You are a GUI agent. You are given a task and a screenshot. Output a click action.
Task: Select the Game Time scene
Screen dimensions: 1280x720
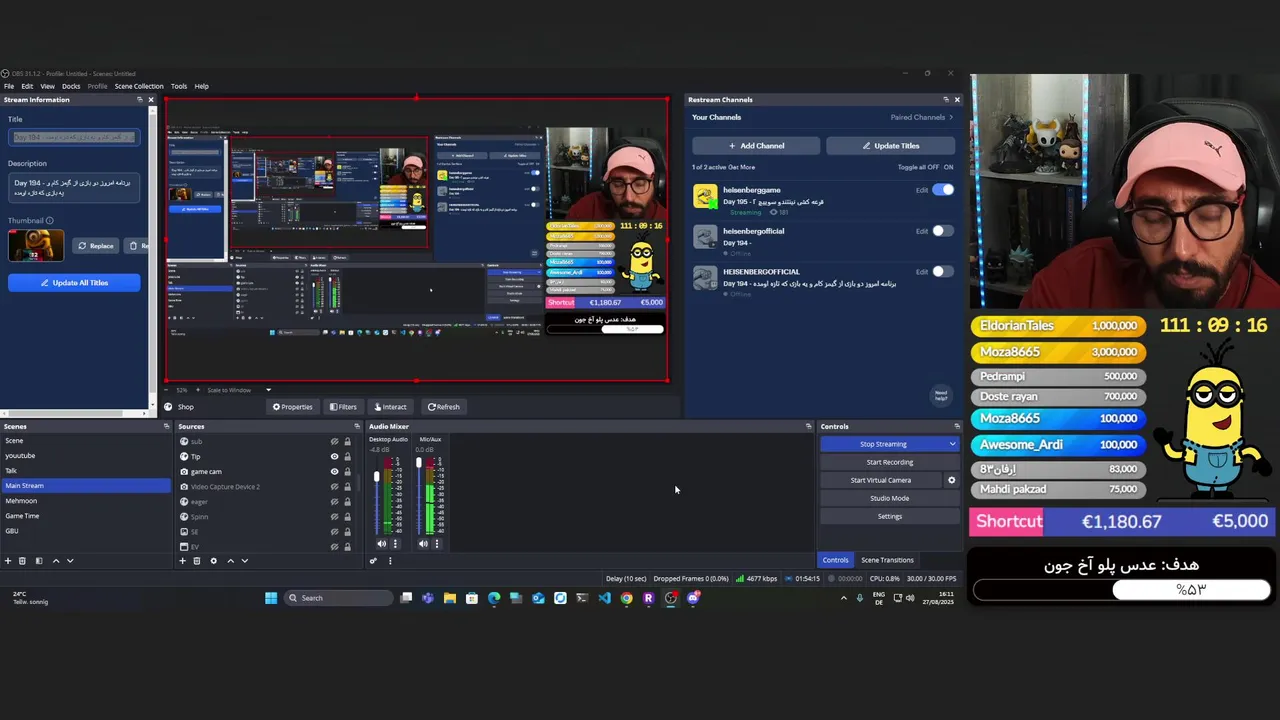click(85, 516)
